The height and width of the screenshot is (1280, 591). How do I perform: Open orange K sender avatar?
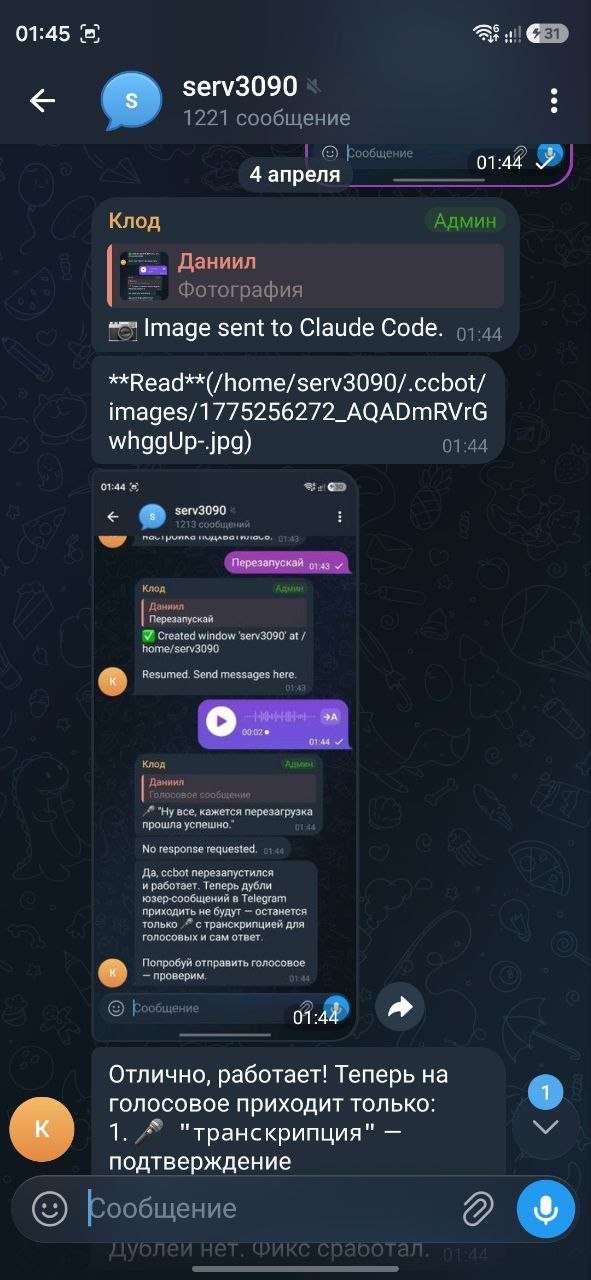coord(42,1129)
